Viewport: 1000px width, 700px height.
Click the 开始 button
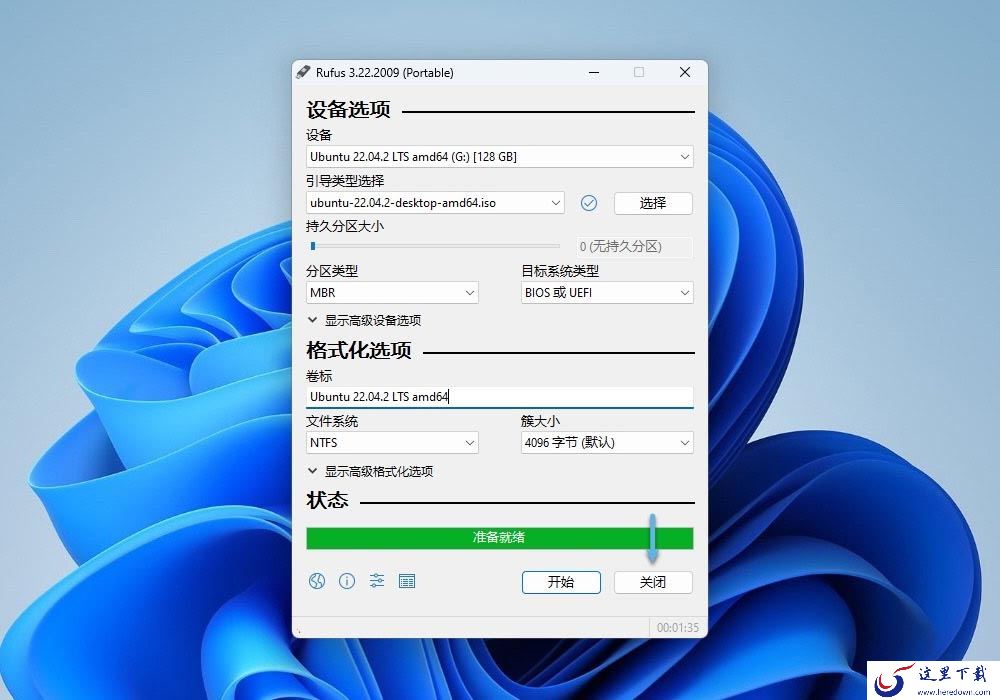(x=561, y=582)
